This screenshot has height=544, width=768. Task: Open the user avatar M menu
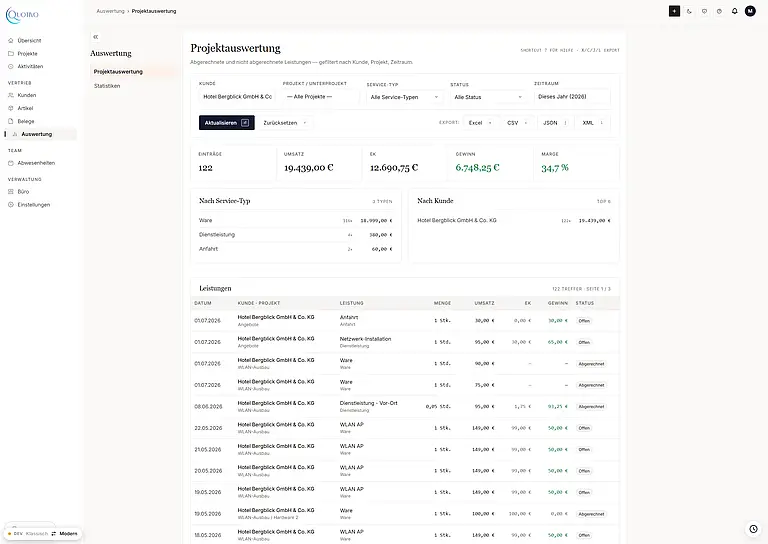[x=750, y=11]
